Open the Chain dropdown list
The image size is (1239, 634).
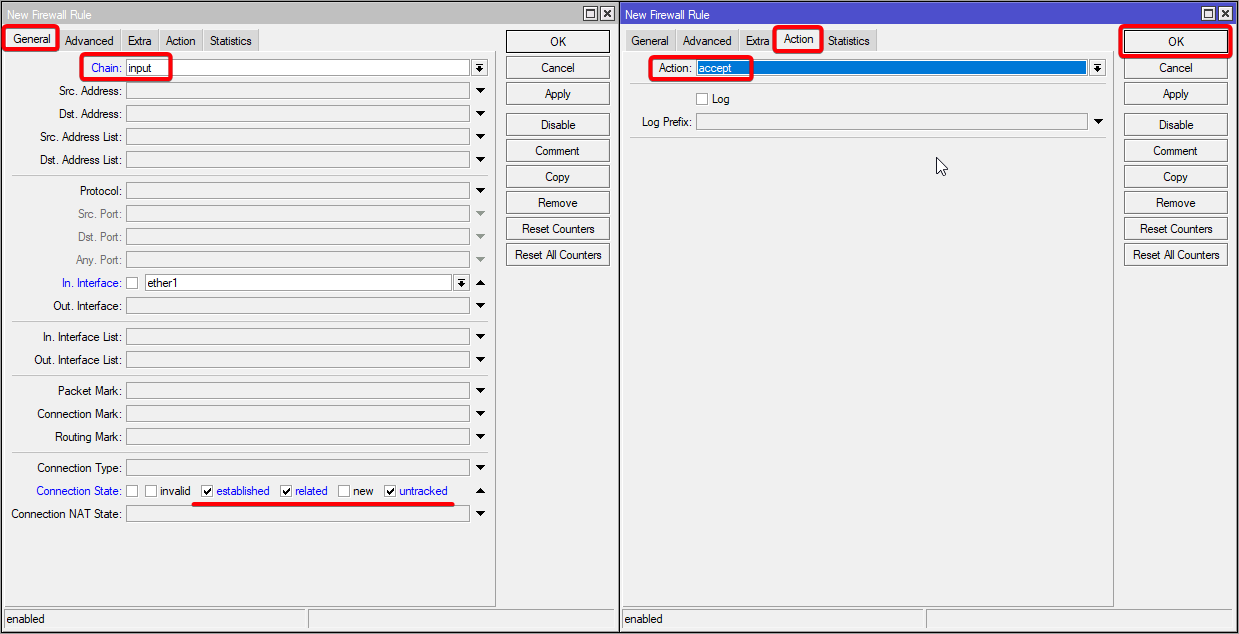point(480,67)
